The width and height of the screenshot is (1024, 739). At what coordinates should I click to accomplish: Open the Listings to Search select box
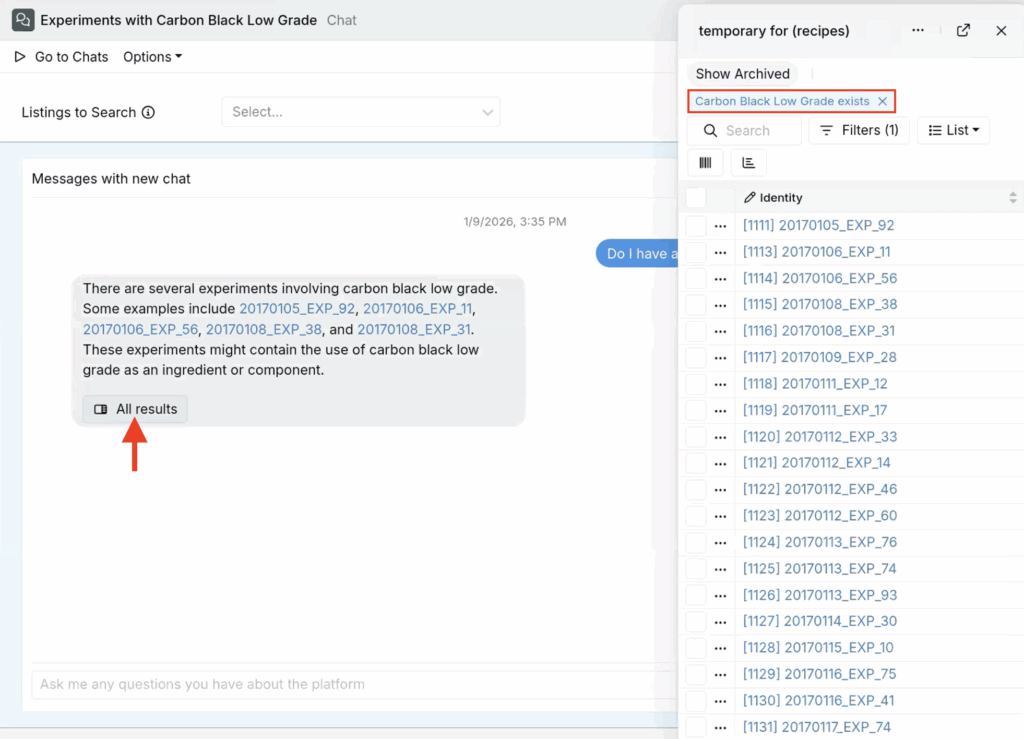tap(360, 112)
